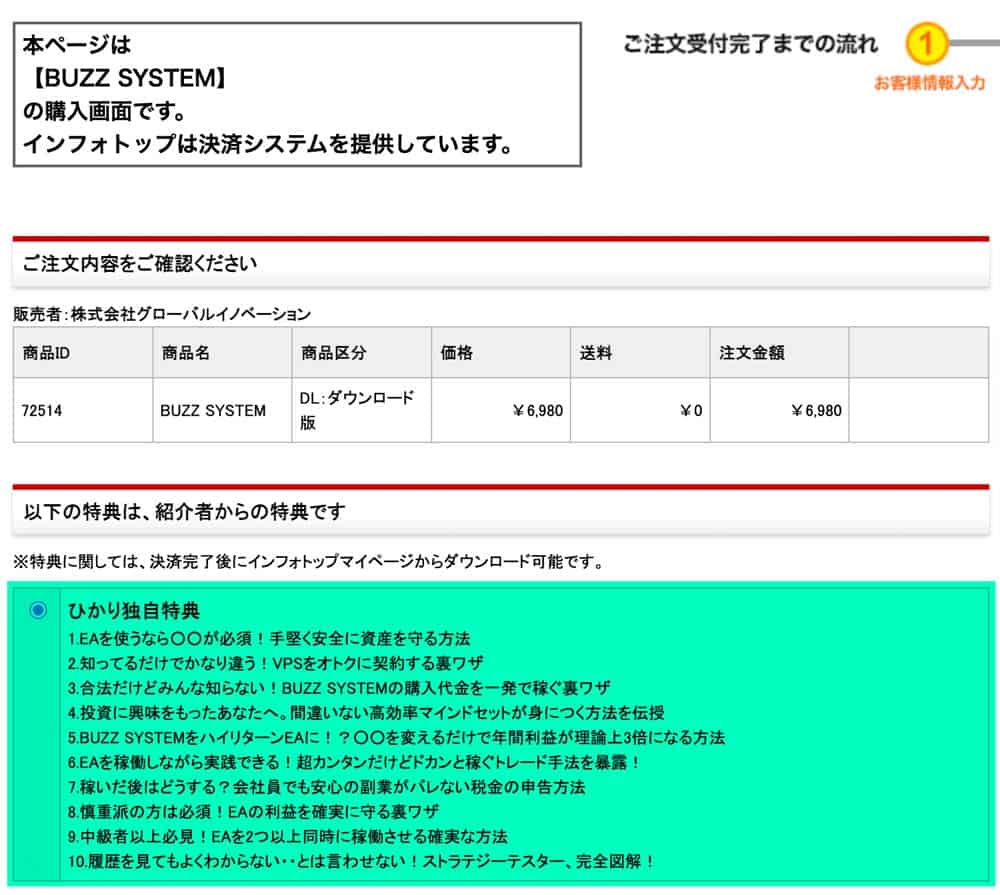Select the ひかり独自特典 radio button
The width and height of the screenshot is (1000, 895).
(x=38, y=610)
